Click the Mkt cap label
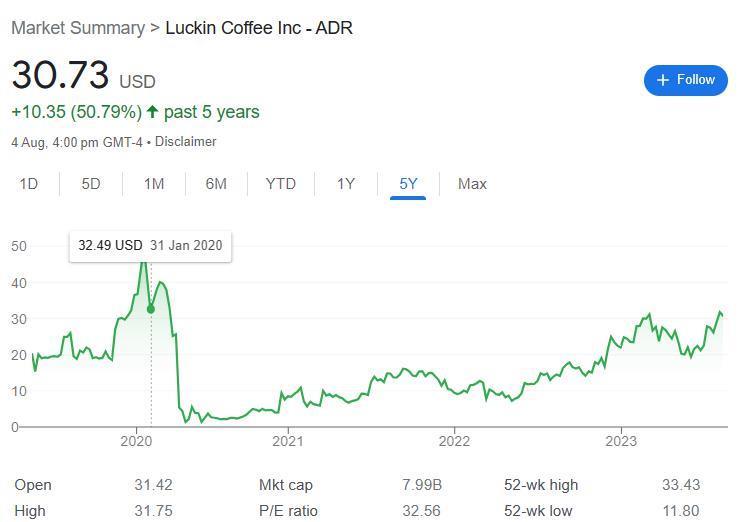This screenshot has width=748, height=522. click(286, 485)
